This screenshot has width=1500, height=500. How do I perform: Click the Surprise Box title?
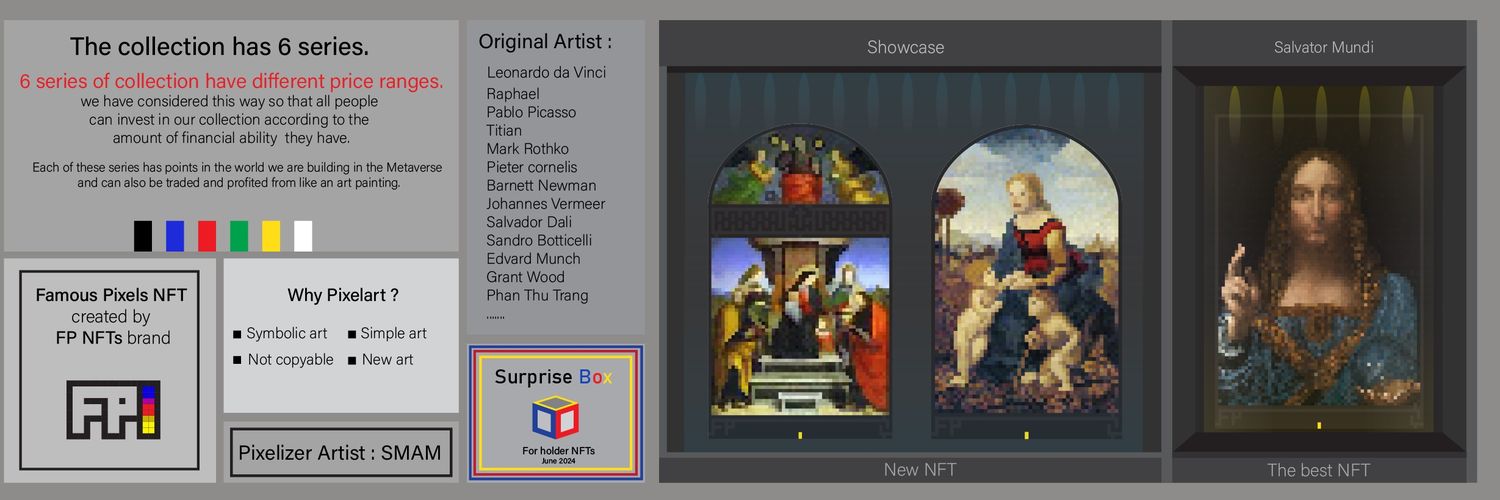click(x=553, y=377)
